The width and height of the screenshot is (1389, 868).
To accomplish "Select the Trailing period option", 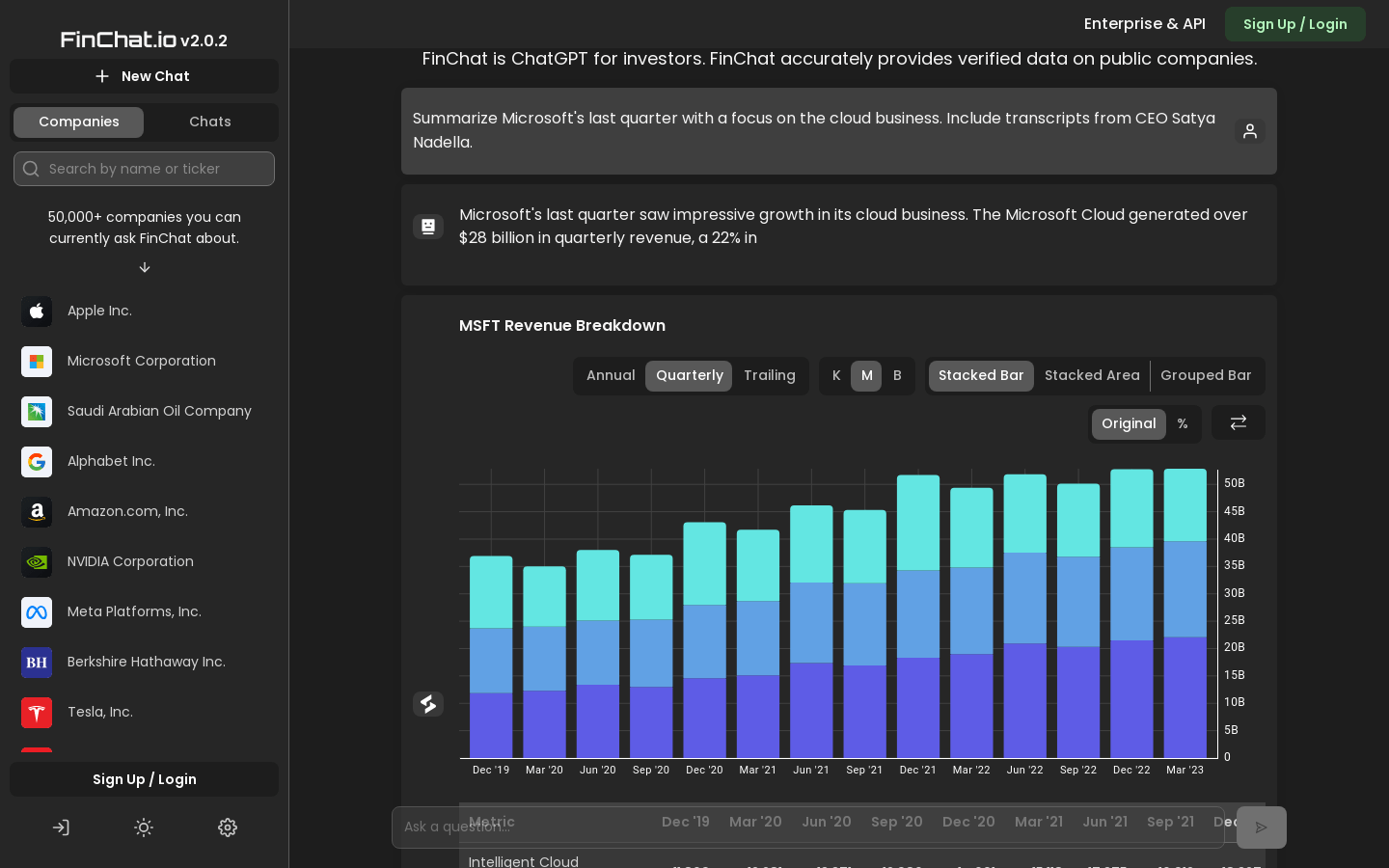I will [x=770, y=376].
